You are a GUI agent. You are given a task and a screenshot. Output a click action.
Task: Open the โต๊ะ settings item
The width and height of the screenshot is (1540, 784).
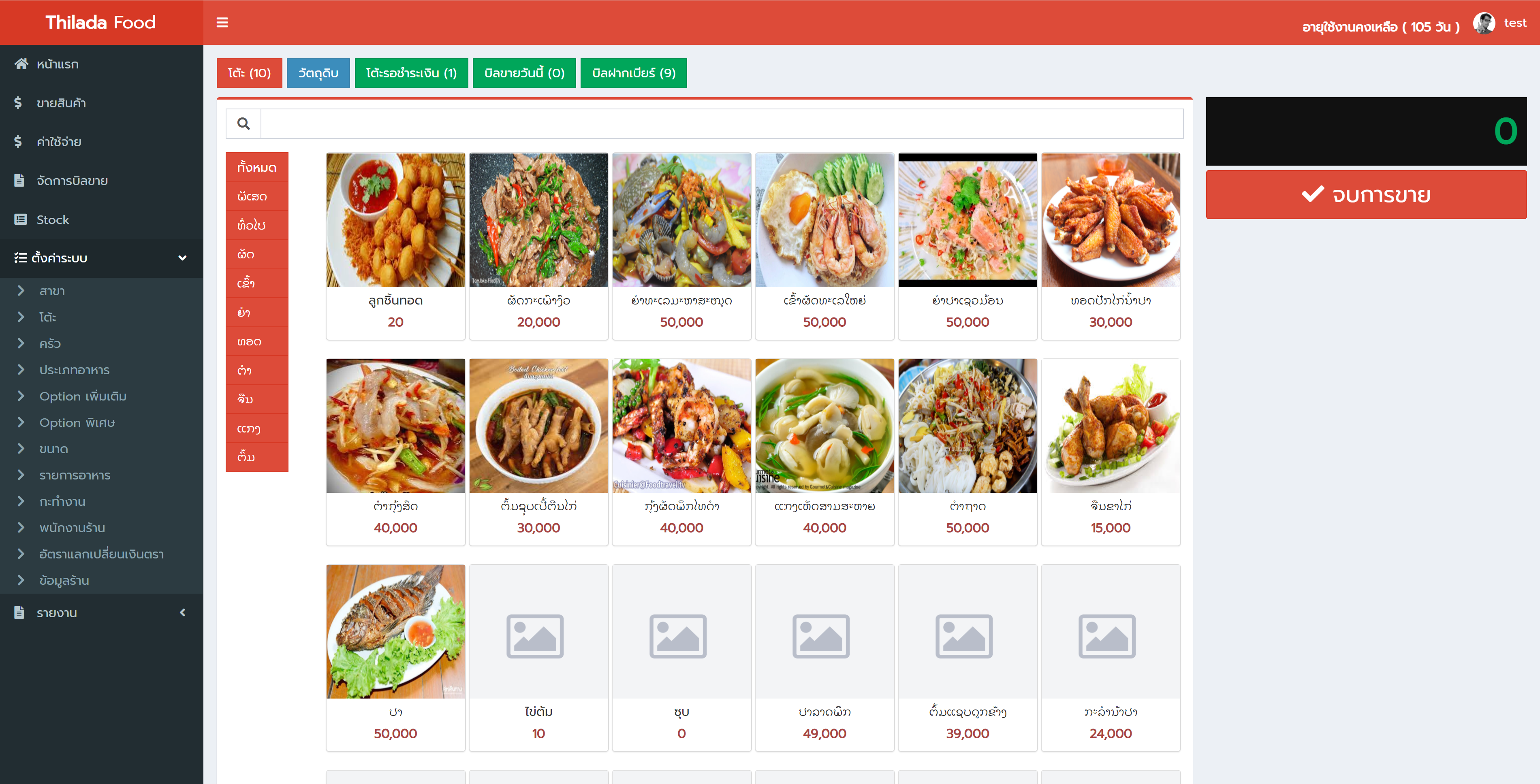[x=102, y=317]
